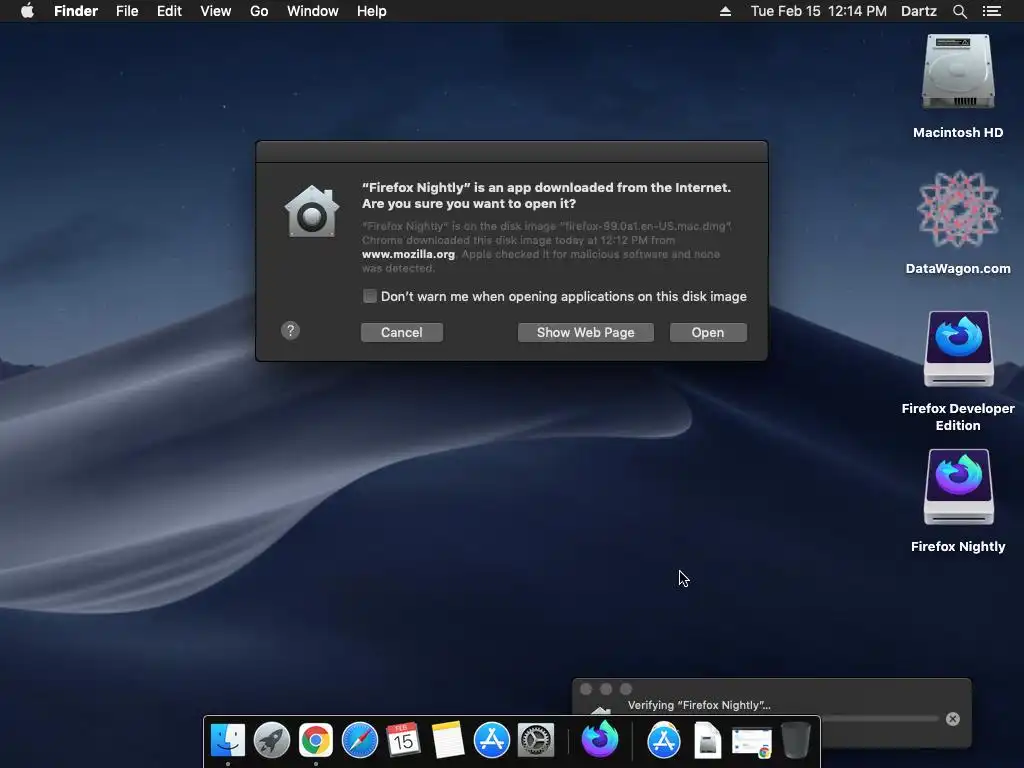Image resolution: width=1024 pixels, height=768 pixels.
Task: Open App Store icon beside Notes
Action: (x=492, y=741)
